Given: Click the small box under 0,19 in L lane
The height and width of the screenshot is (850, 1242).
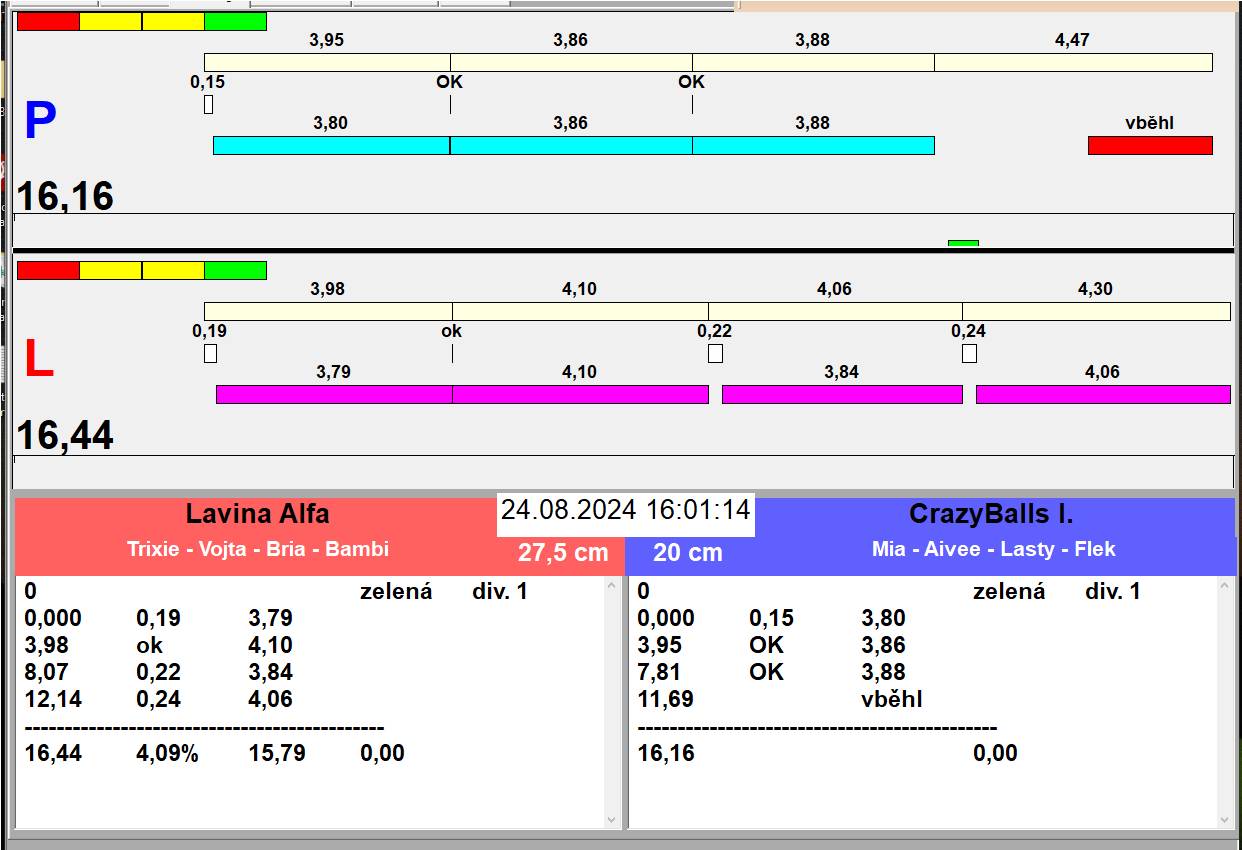Looking at the screenshot, I should [210, 353].
